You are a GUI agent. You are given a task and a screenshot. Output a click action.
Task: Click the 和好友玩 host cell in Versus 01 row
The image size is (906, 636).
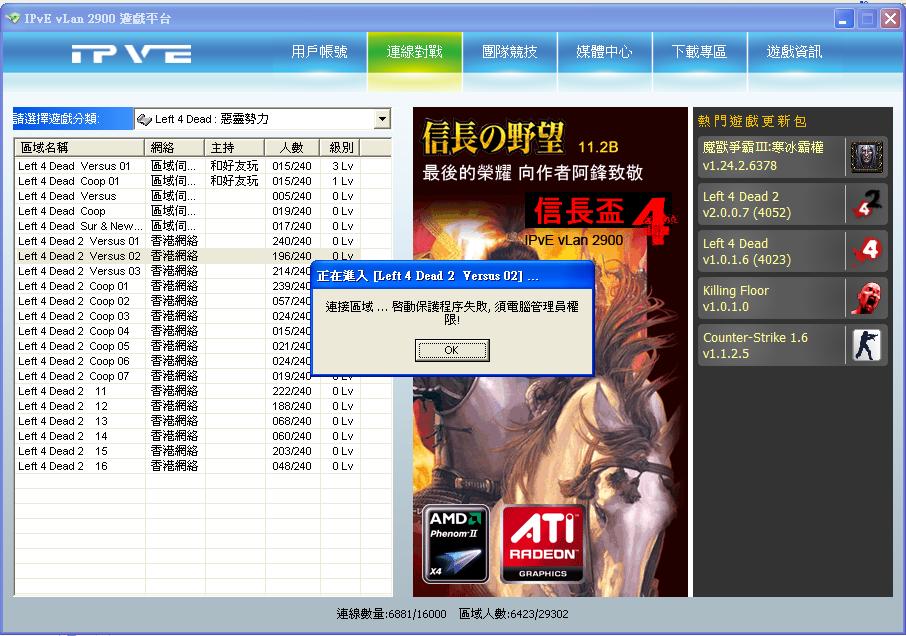pos(234,166)
